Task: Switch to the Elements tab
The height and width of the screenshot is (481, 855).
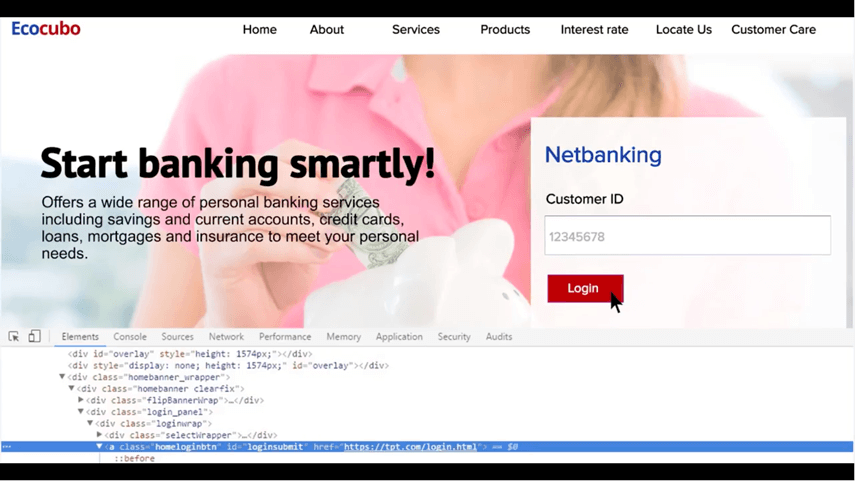Action: pyautogui.click(x=80, y=337)
